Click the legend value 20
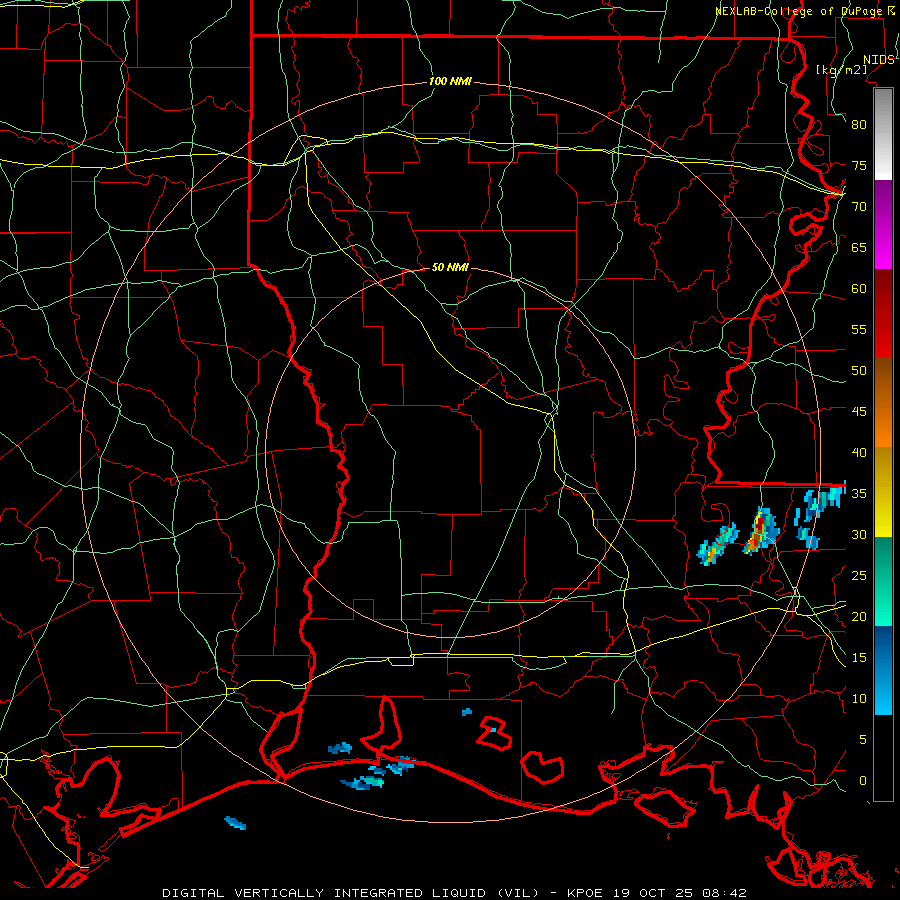 tap(859, 617)
